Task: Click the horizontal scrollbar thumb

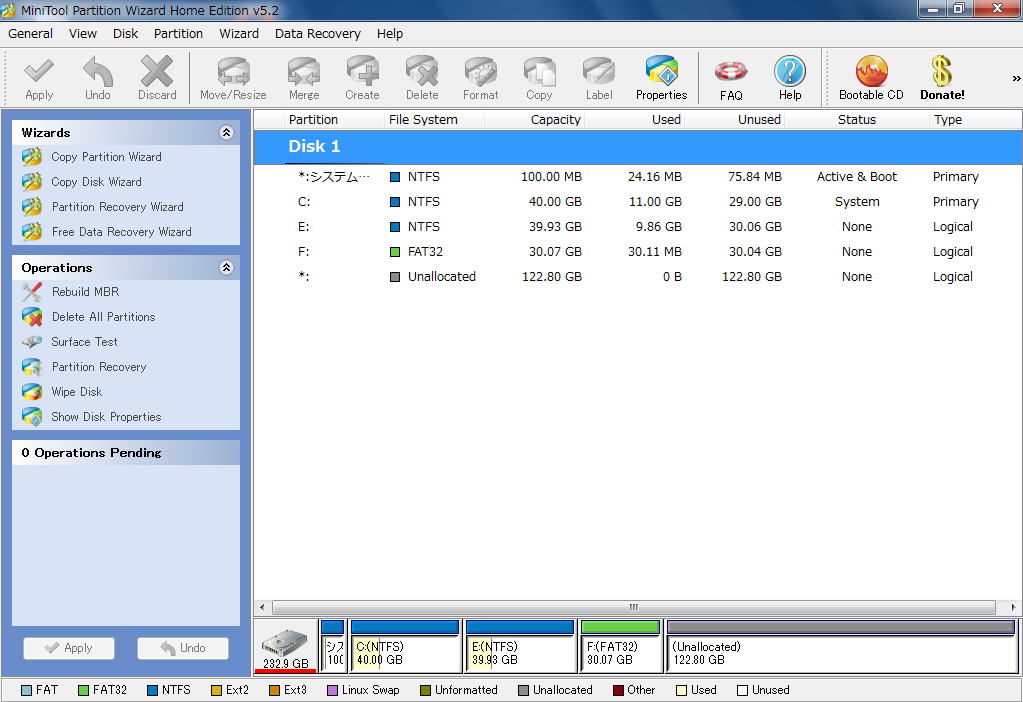Action: tap(634, 607)
